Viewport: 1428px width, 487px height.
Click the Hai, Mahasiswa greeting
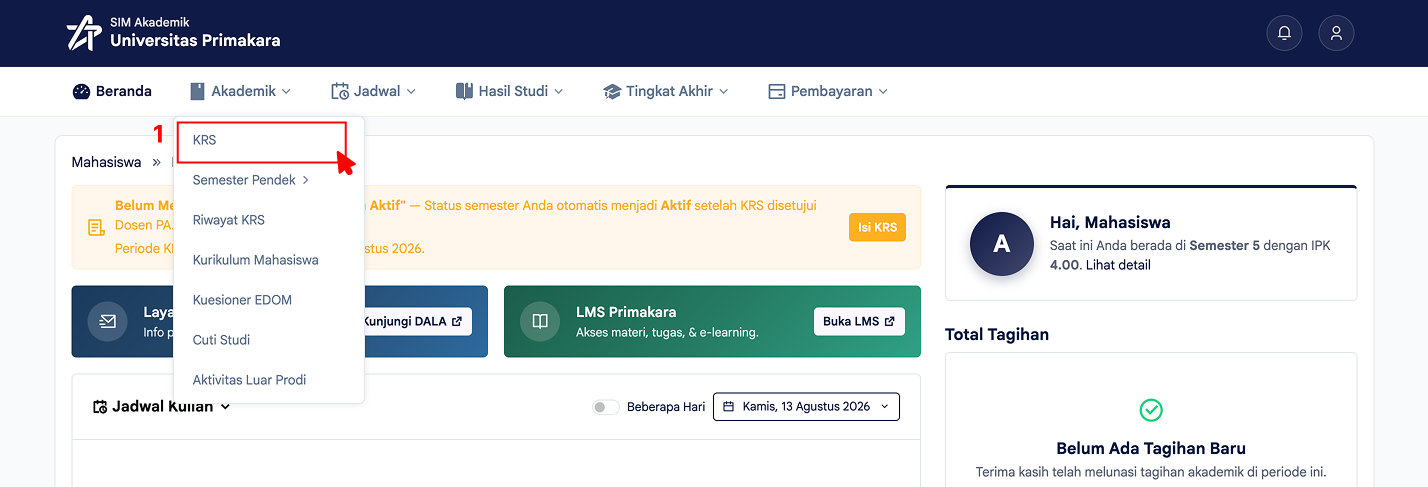(1110, 222)
